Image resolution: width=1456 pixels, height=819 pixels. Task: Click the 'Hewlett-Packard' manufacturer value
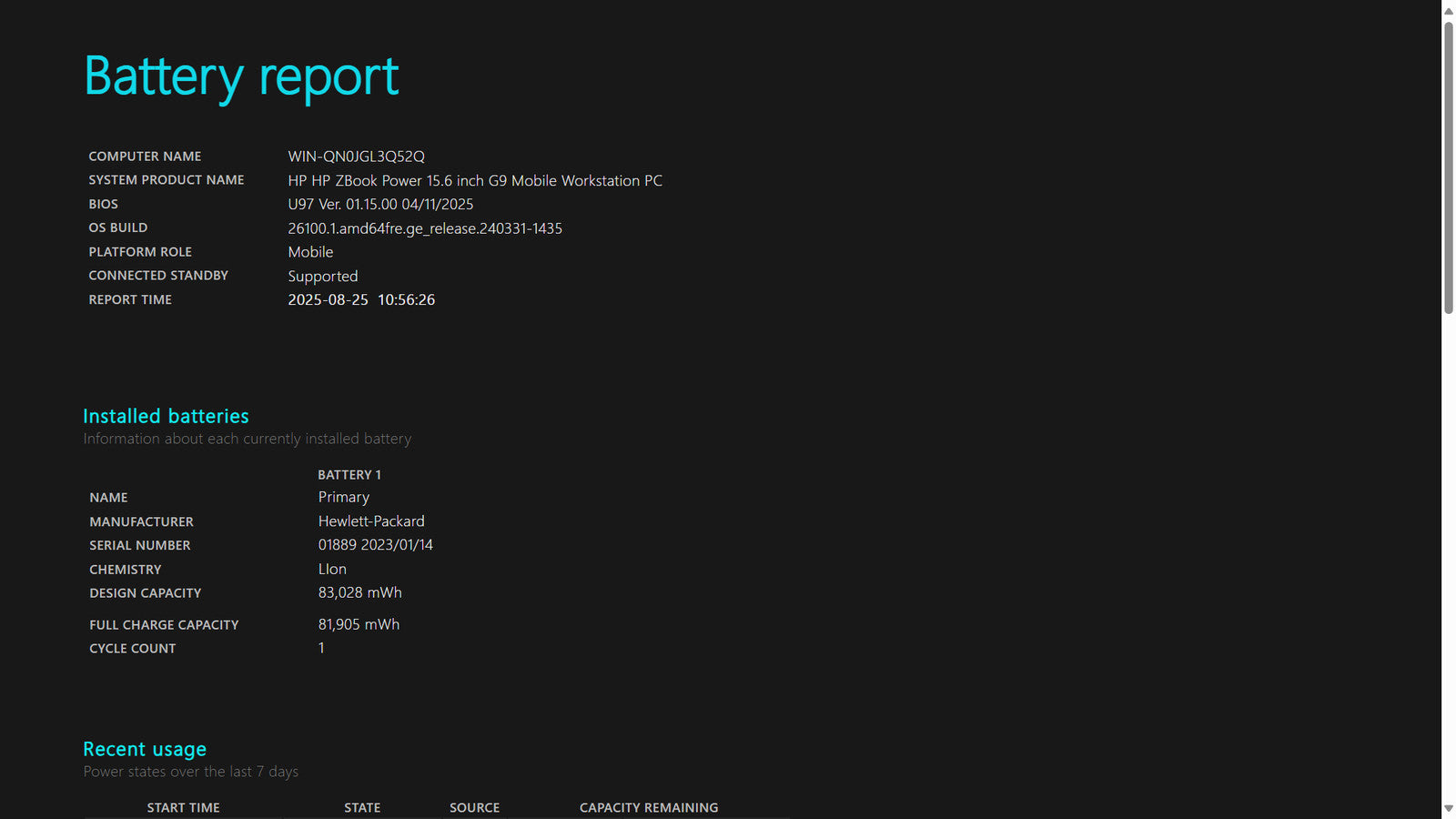click(371, 521)
